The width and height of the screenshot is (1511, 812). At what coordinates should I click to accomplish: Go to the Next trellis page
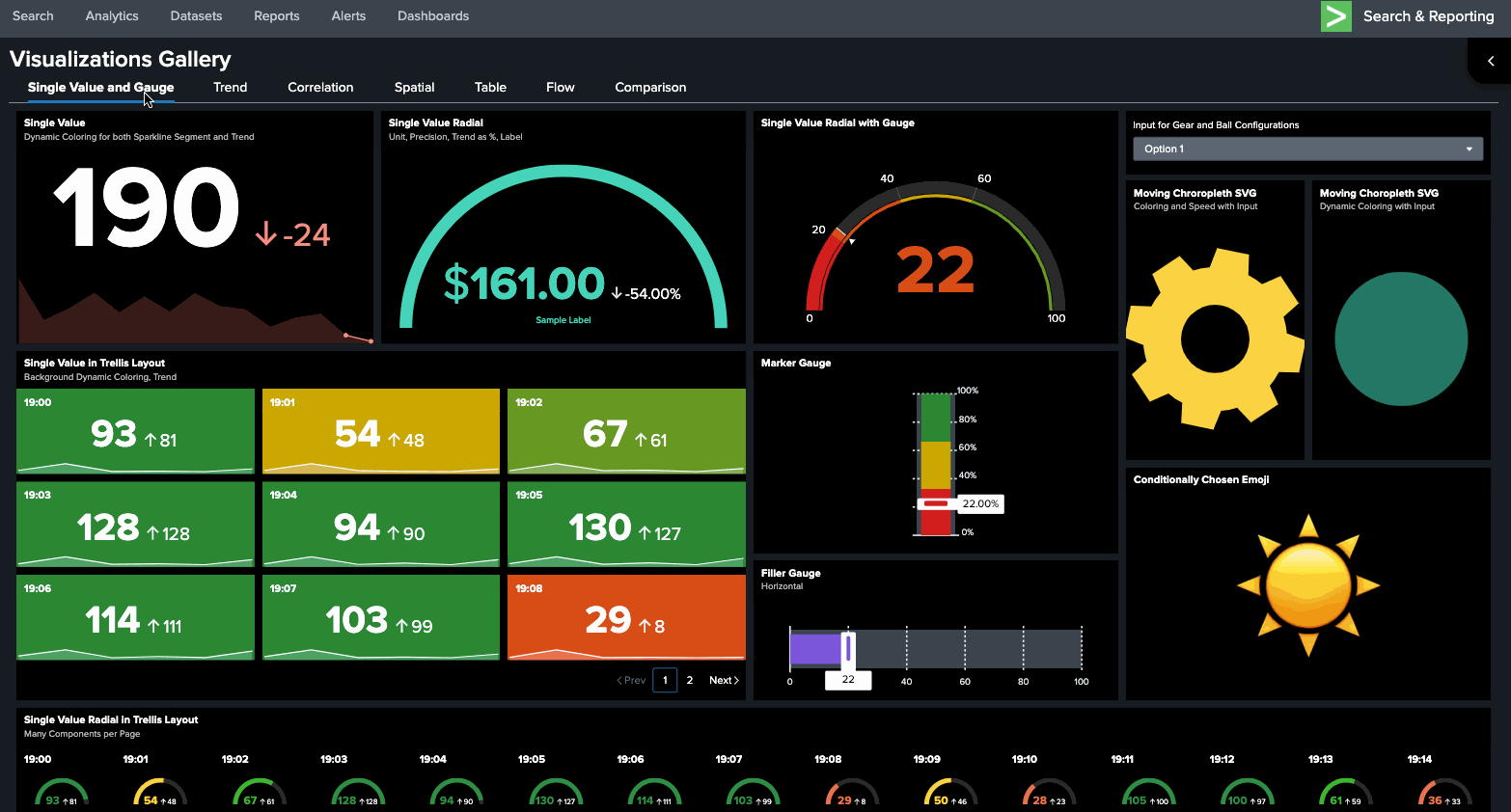pyautogui.click(x=724, y=680)
